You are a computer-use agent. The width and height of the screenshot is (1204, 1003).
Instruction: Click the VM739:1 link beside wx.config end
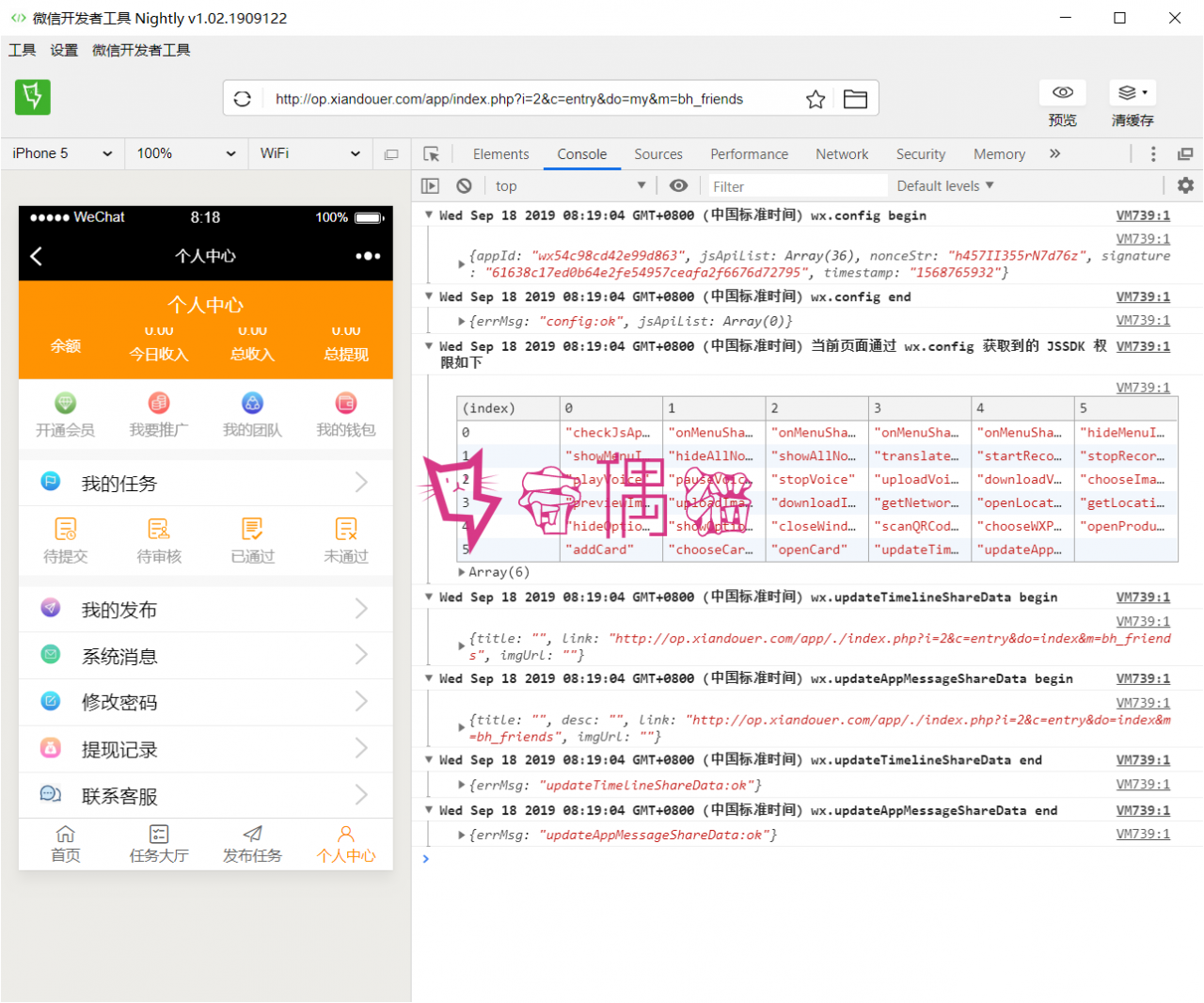tap(1143, 296)
